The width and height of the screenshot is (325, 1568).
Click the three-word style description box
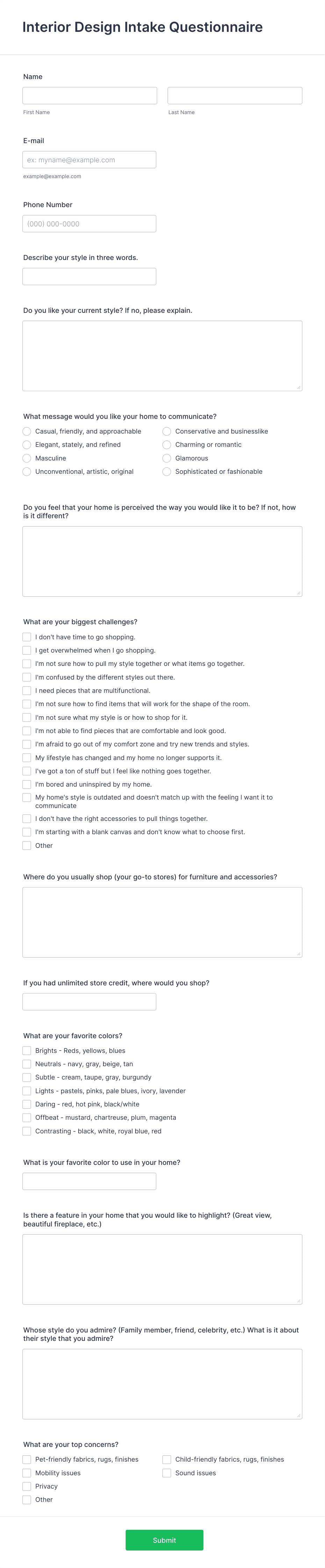coord(89,276)
